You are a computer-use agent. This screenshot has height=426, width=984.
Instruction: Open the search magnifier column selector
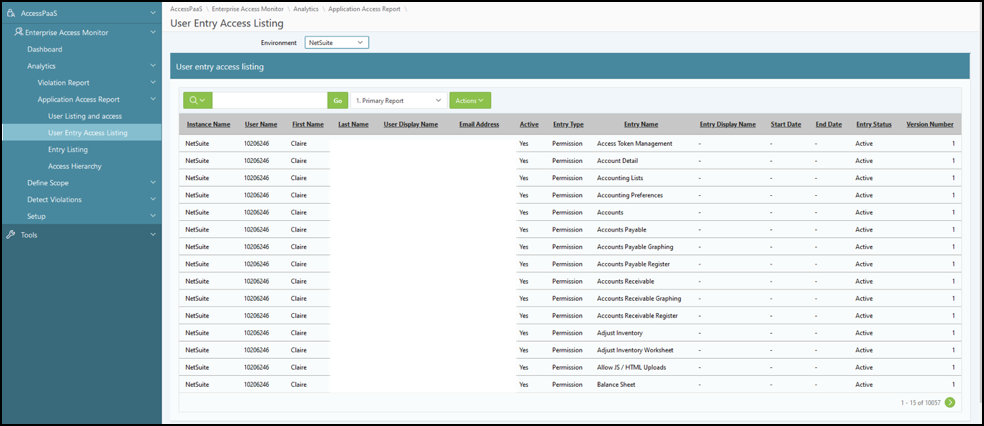tap(197, 100)
